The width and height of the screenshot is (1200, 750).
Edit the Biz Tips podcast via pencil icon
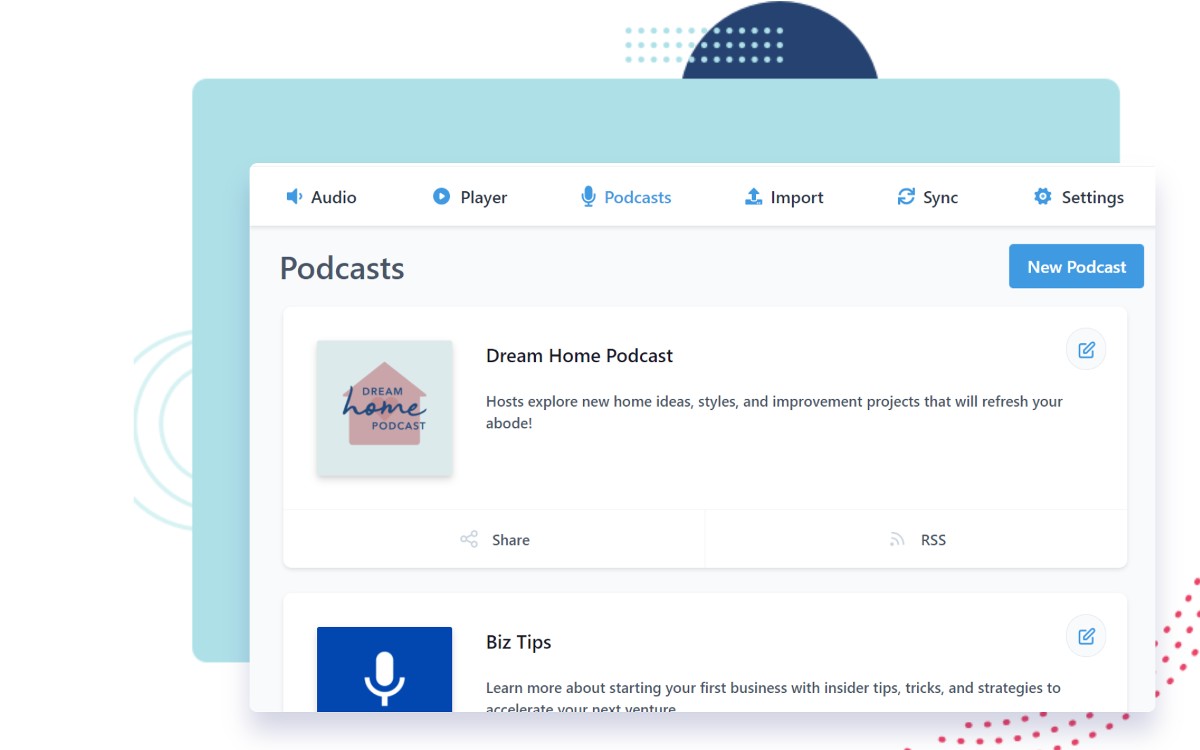click(1086, 636)
